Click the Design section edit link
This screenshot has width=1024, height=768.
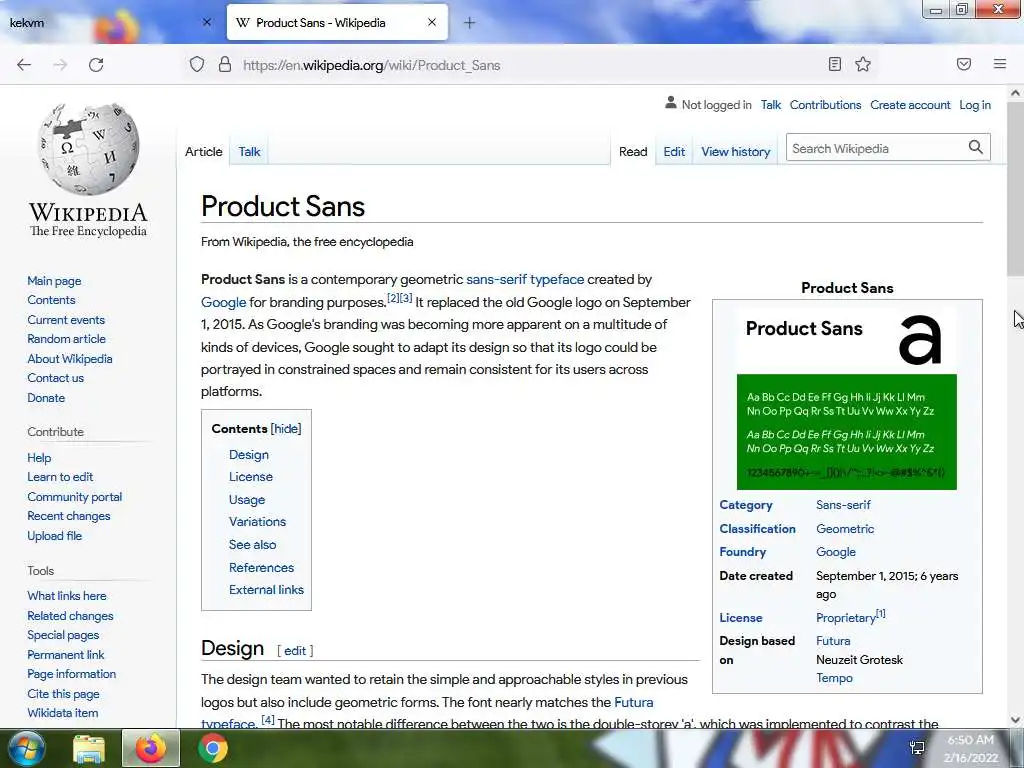pos(295,650)
